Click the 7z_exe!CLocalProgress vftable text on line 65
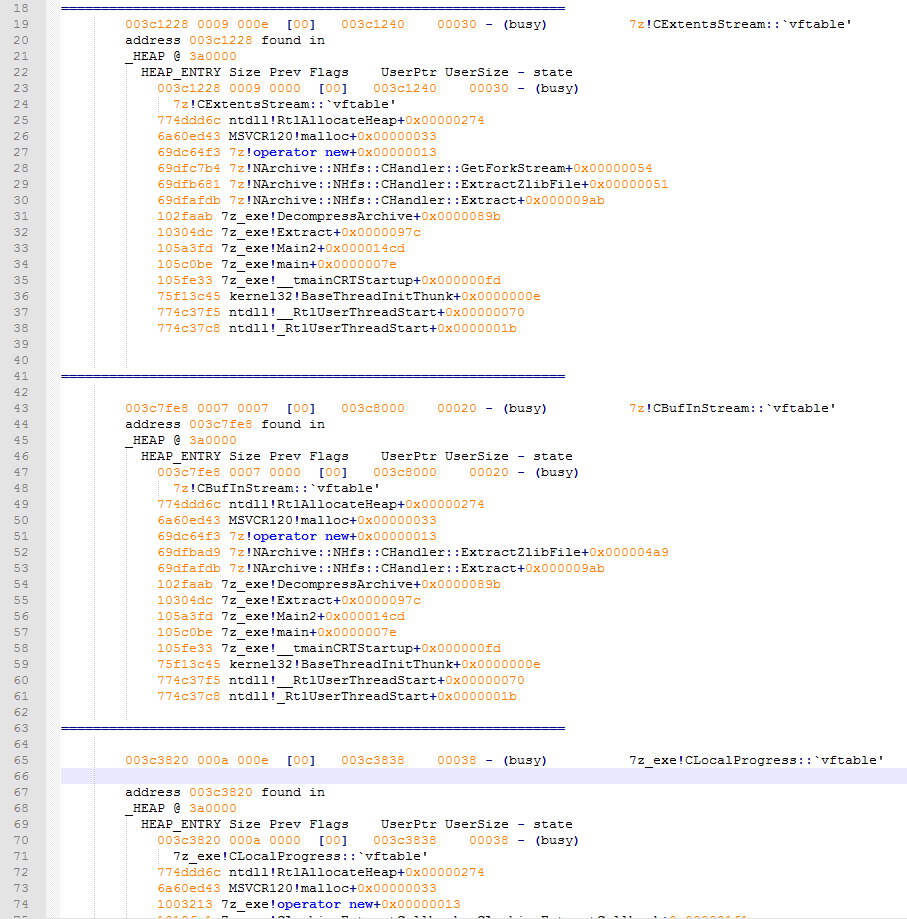The width and height of the screenshot is (907, 919). pyautogui.click(x=756, y=760)
